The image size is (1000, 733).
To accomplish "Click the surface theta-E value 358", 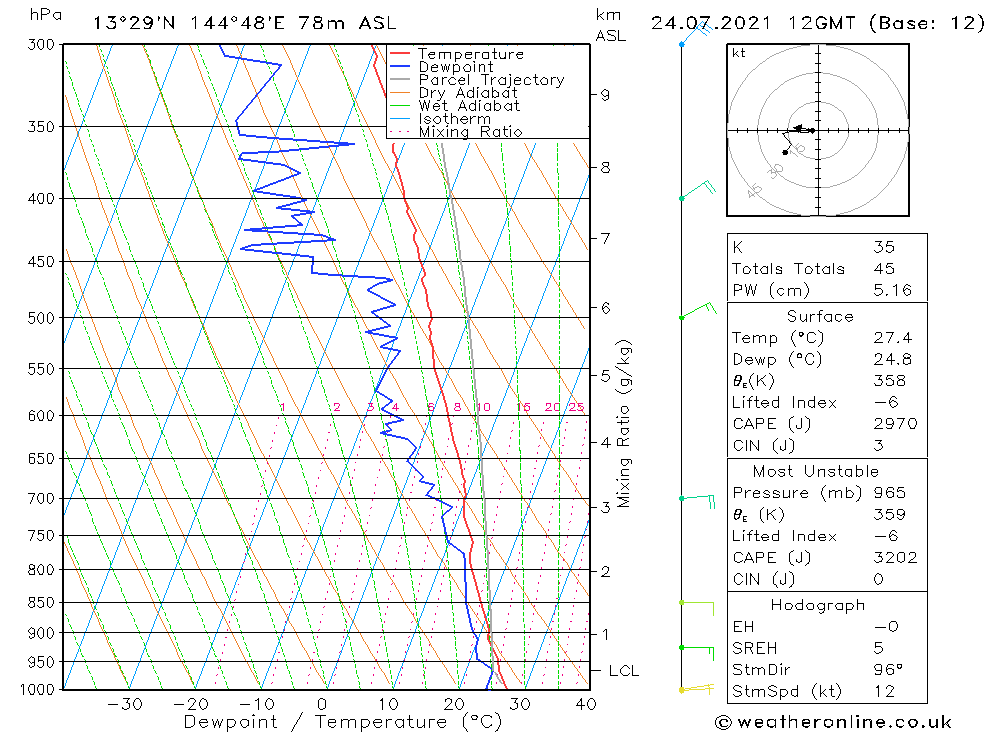I will (x=889, y=381).
